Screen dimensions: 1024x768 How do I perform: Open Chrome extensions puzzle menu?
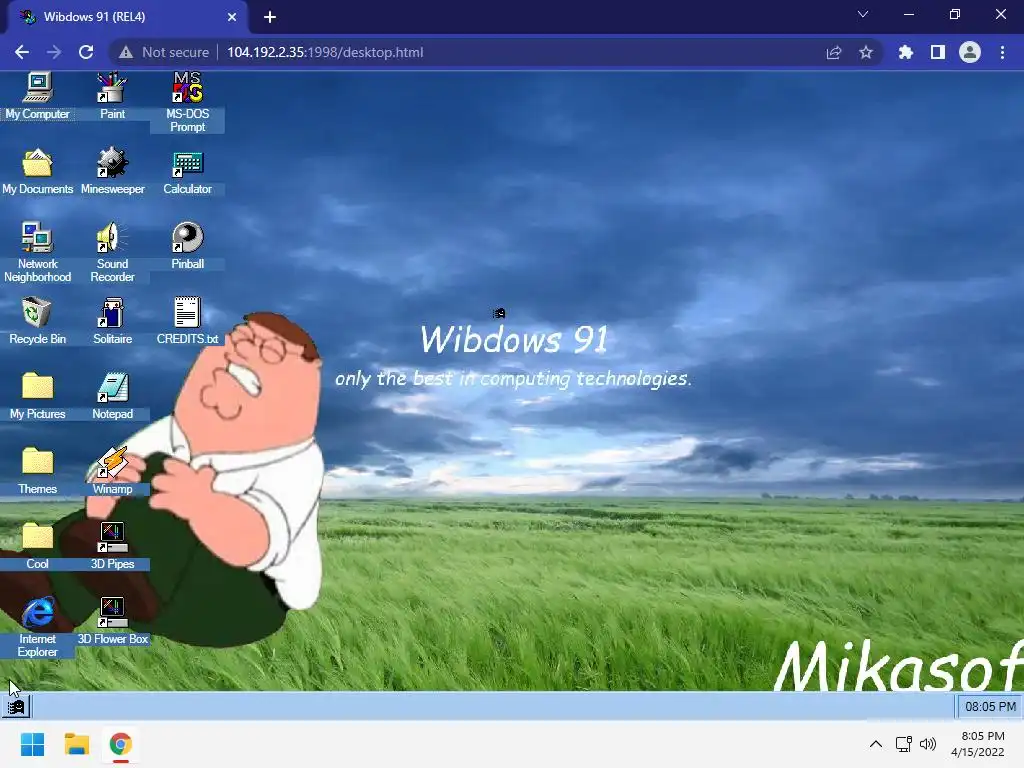coord(906,52)
